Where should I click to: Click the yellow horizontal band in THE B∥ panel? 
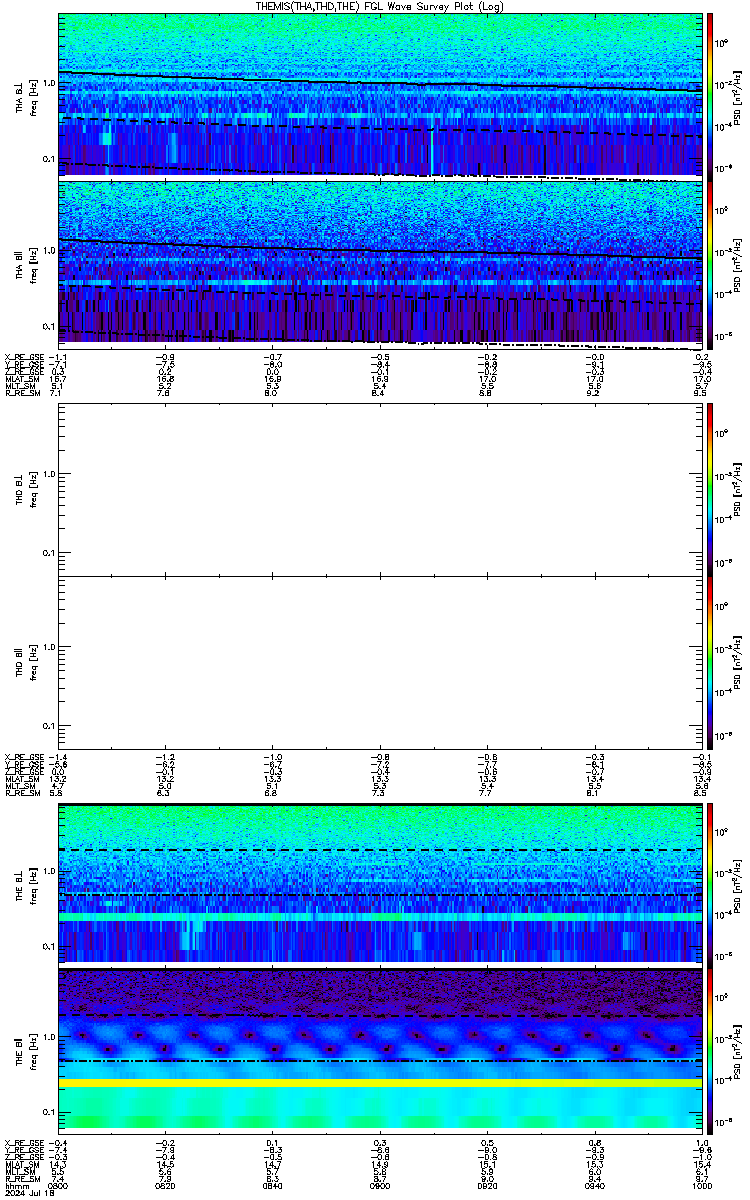[379, 1083]
